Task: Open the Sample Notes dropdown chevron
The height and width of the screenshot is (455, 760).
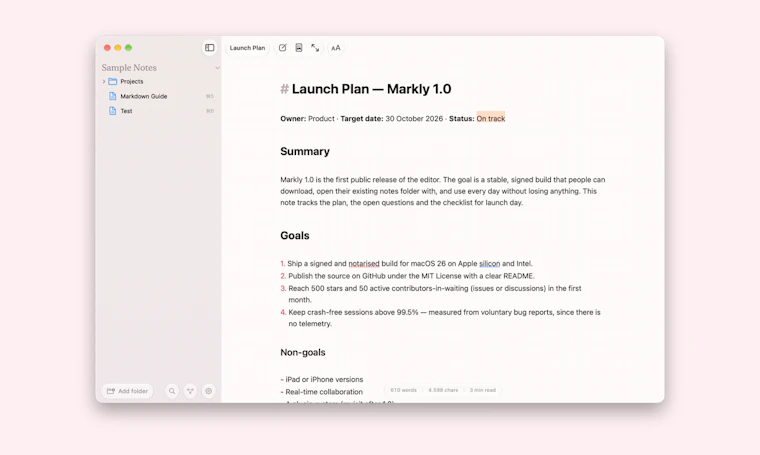Action: point(217,68)
